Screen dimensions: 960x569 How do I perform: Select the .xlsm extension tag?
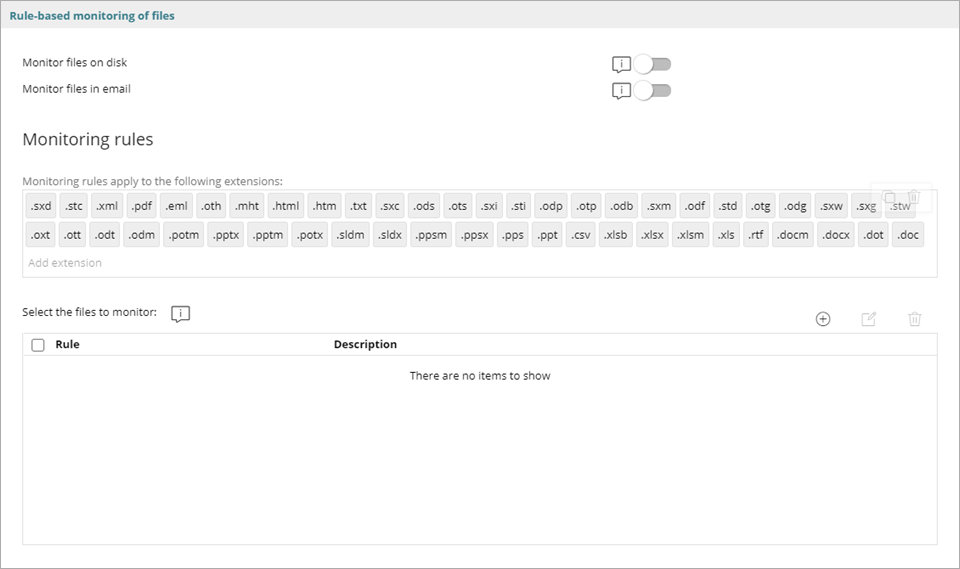691,235
